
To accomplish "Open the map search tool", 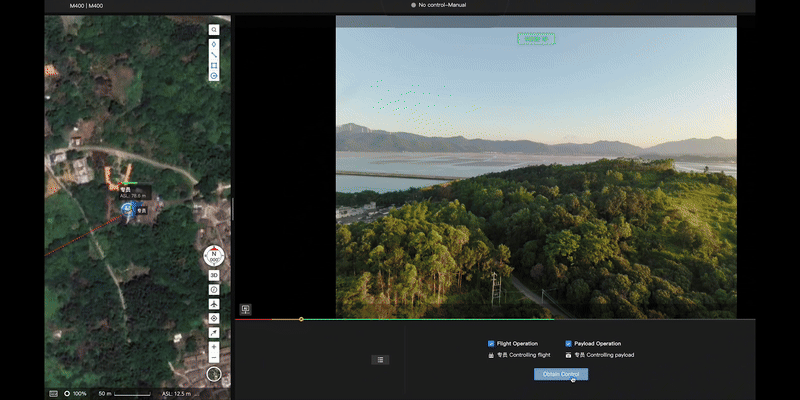I will 214,30.
